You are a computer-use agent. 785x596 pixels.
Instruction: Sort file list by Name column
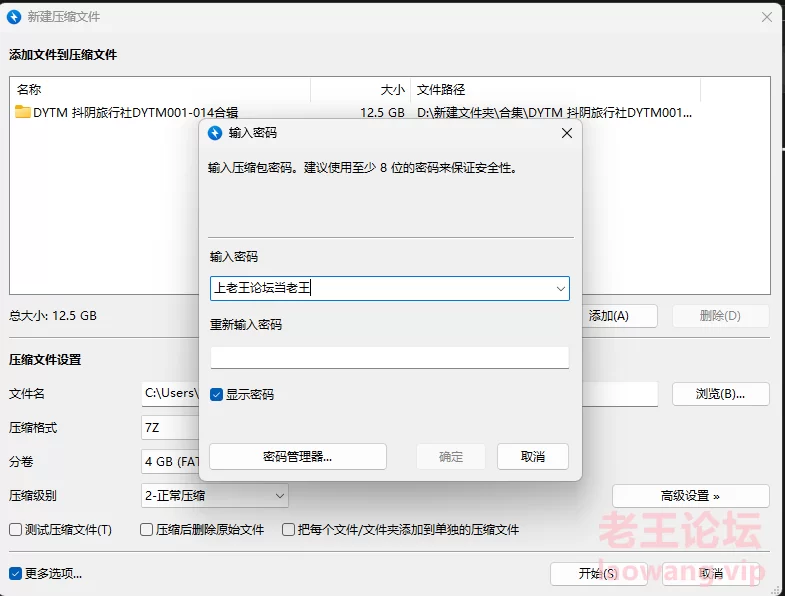pos(160,90)
